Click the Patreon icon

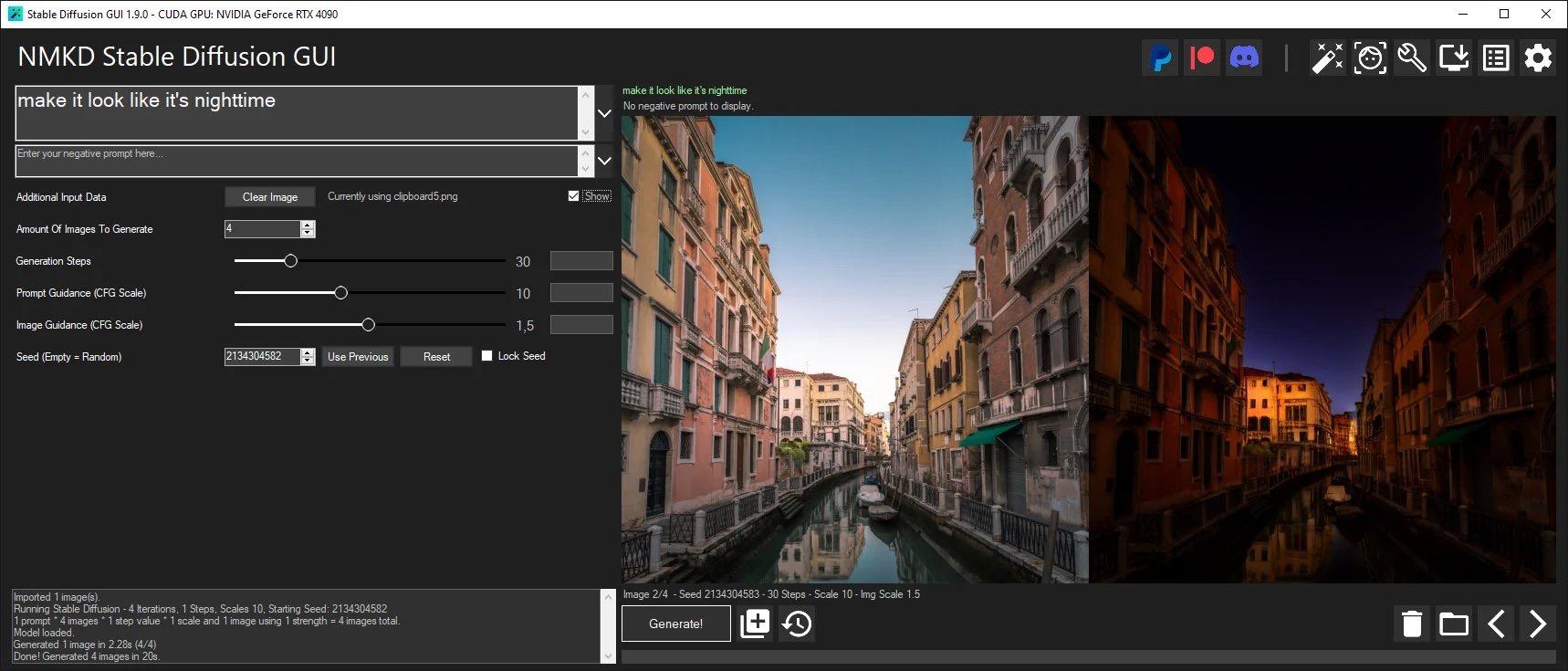pyautogui.click(x=1202, y=58)
